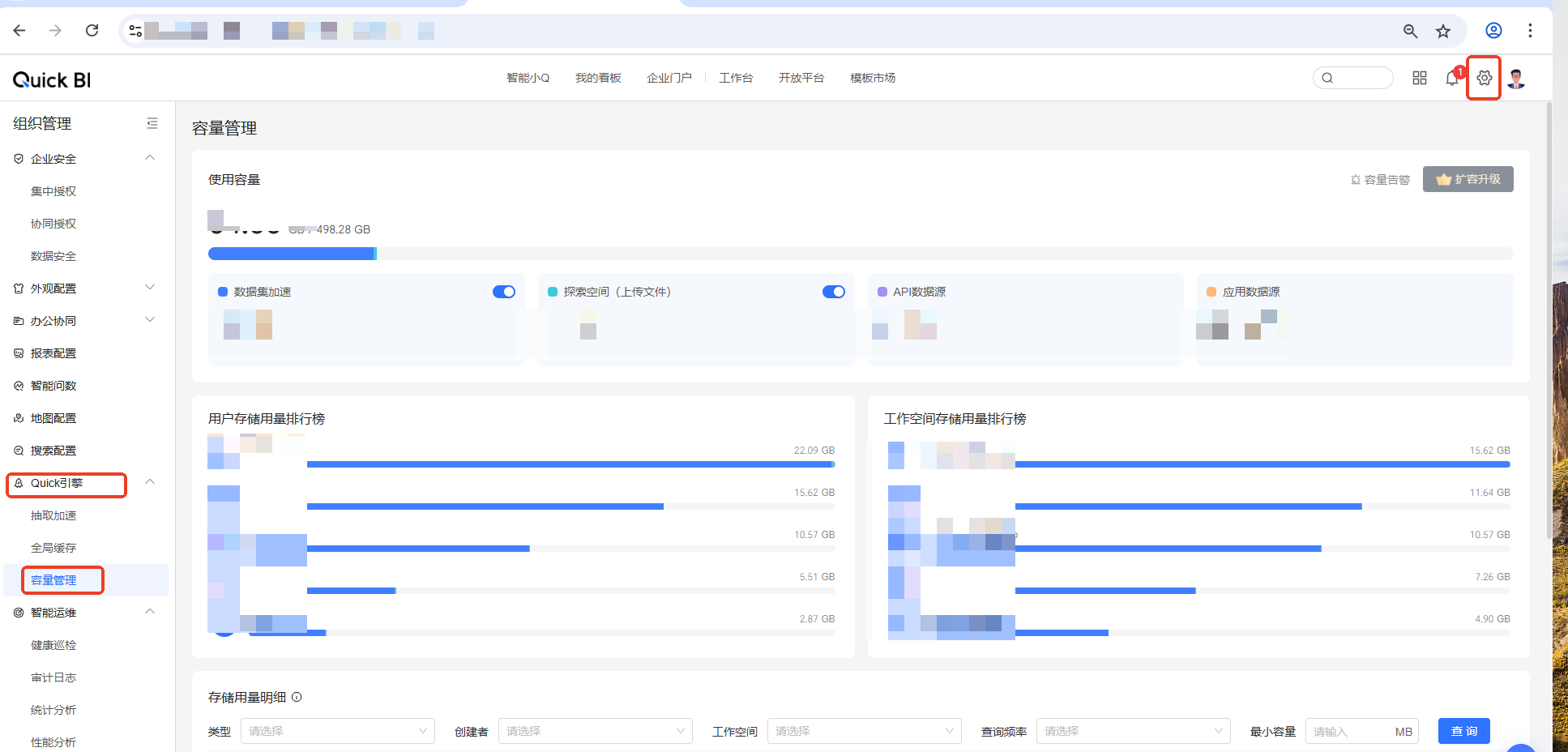Toggle the 数据集加速 switch
Screen dimensions: 1568x752
pyautogui.click(x=503, y=292)
